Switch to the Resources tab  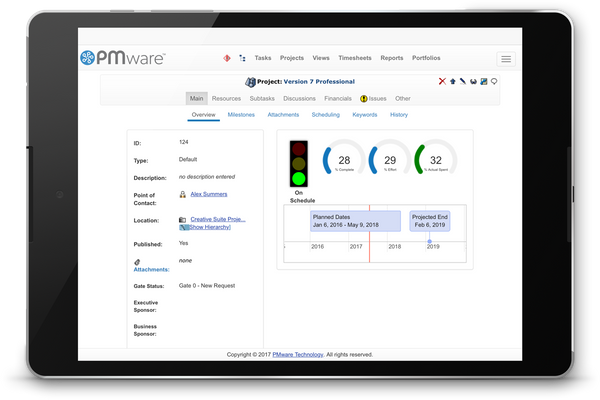(x=227, y=98)
